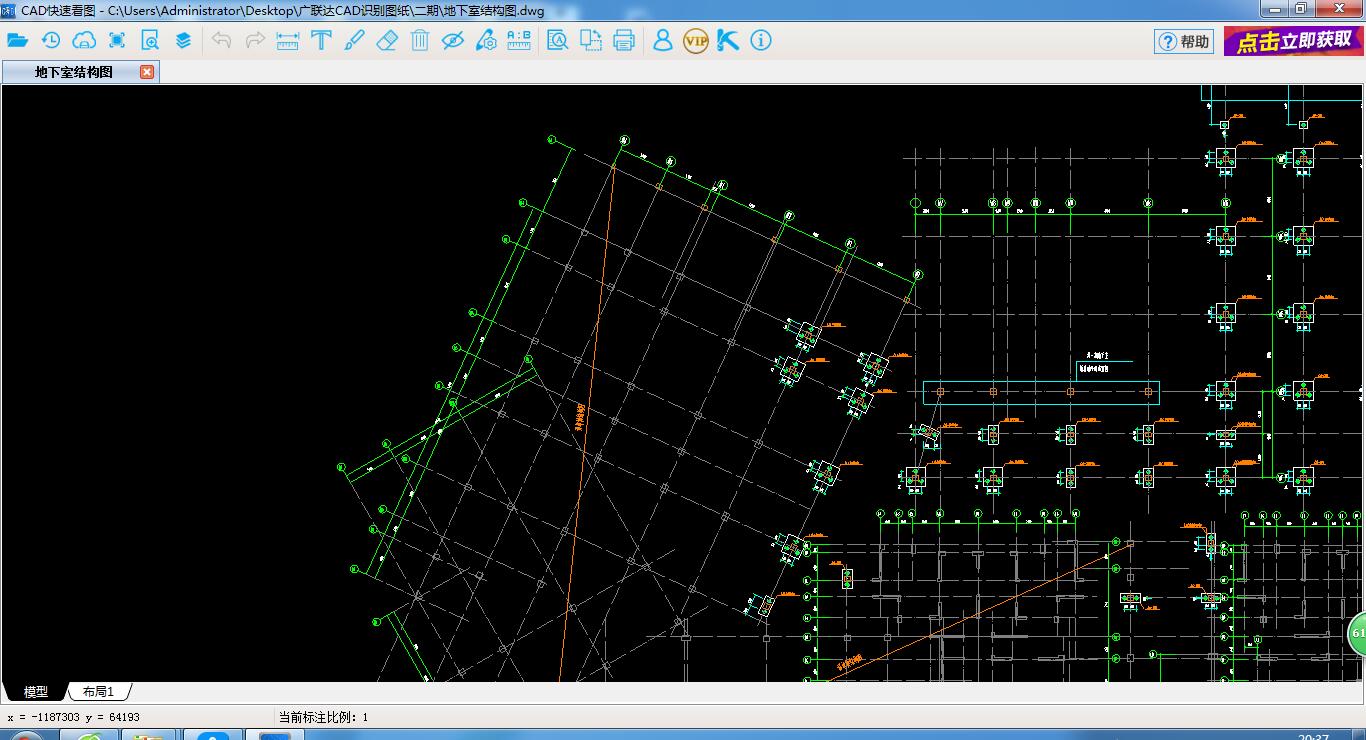Click the 附-2剖面 detail label in drawing
Viewport: 1366px width, 740px height.
[x=1099, y=356]
